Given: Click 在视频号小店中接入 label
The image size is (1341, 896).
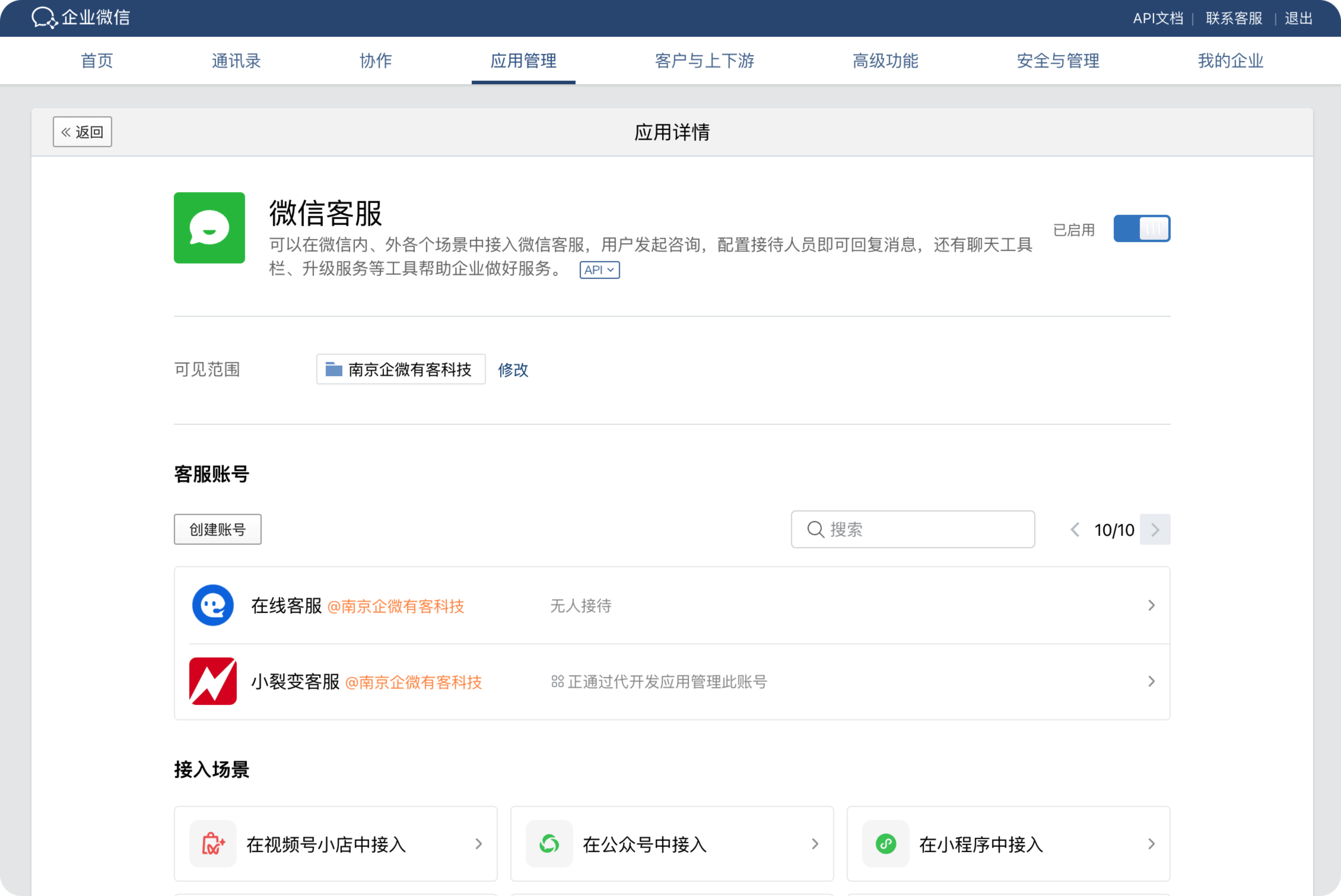Looking at the screenshot, I should click(x=326, y=845).
